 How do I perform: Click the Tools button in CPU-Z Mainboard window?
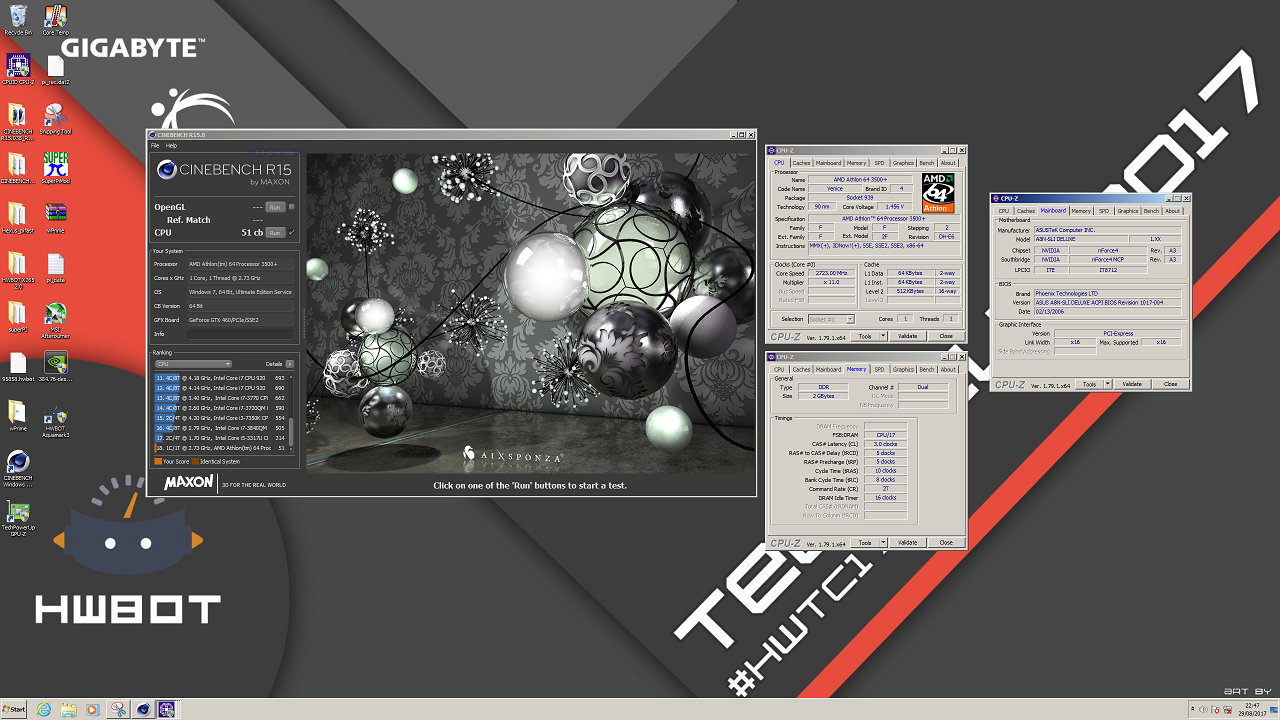coord(1089,384)
